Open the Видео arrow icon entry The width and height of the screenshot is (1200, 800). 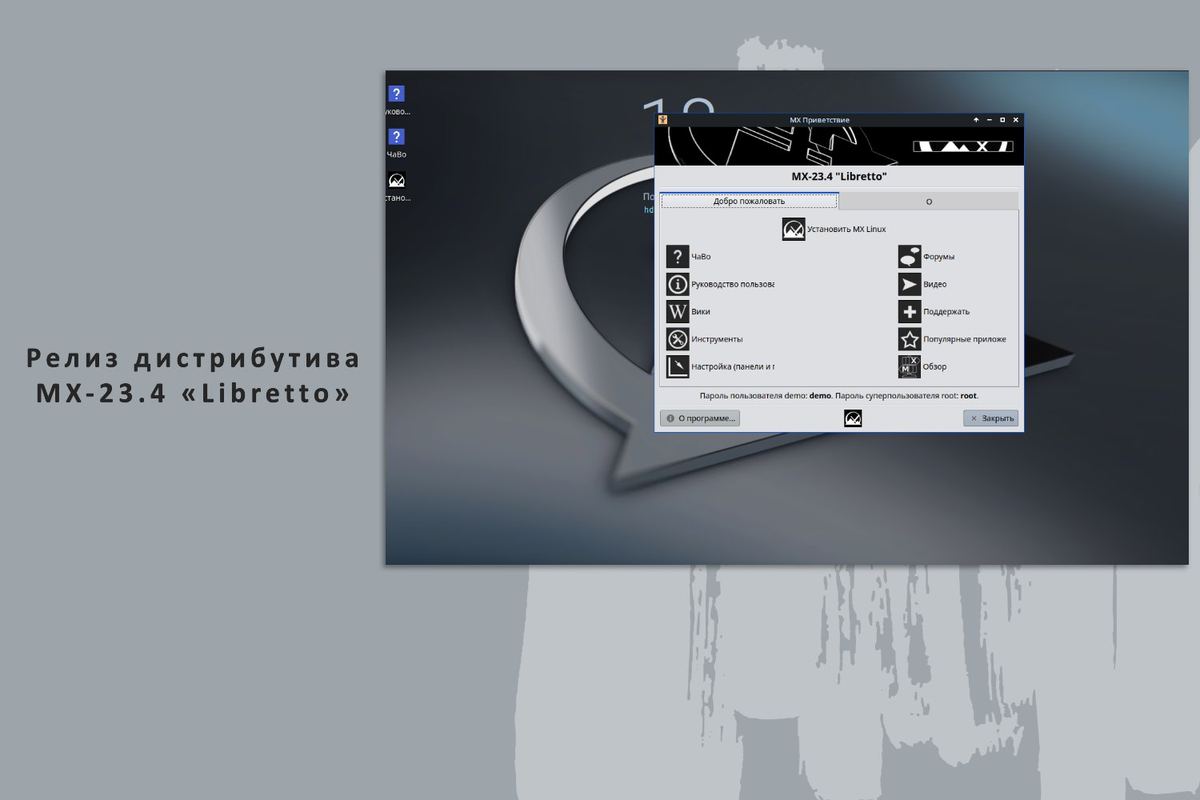[922, 284]
